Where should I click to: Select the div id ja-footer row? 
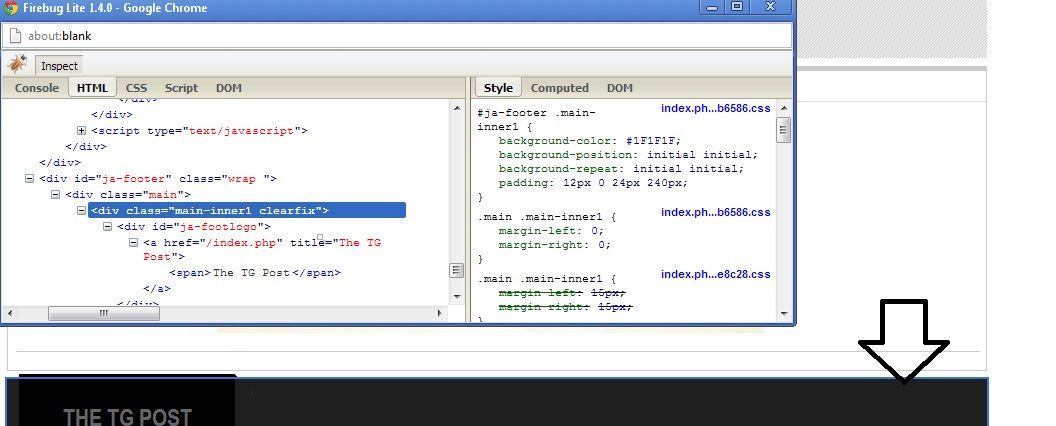click(158, 178)
